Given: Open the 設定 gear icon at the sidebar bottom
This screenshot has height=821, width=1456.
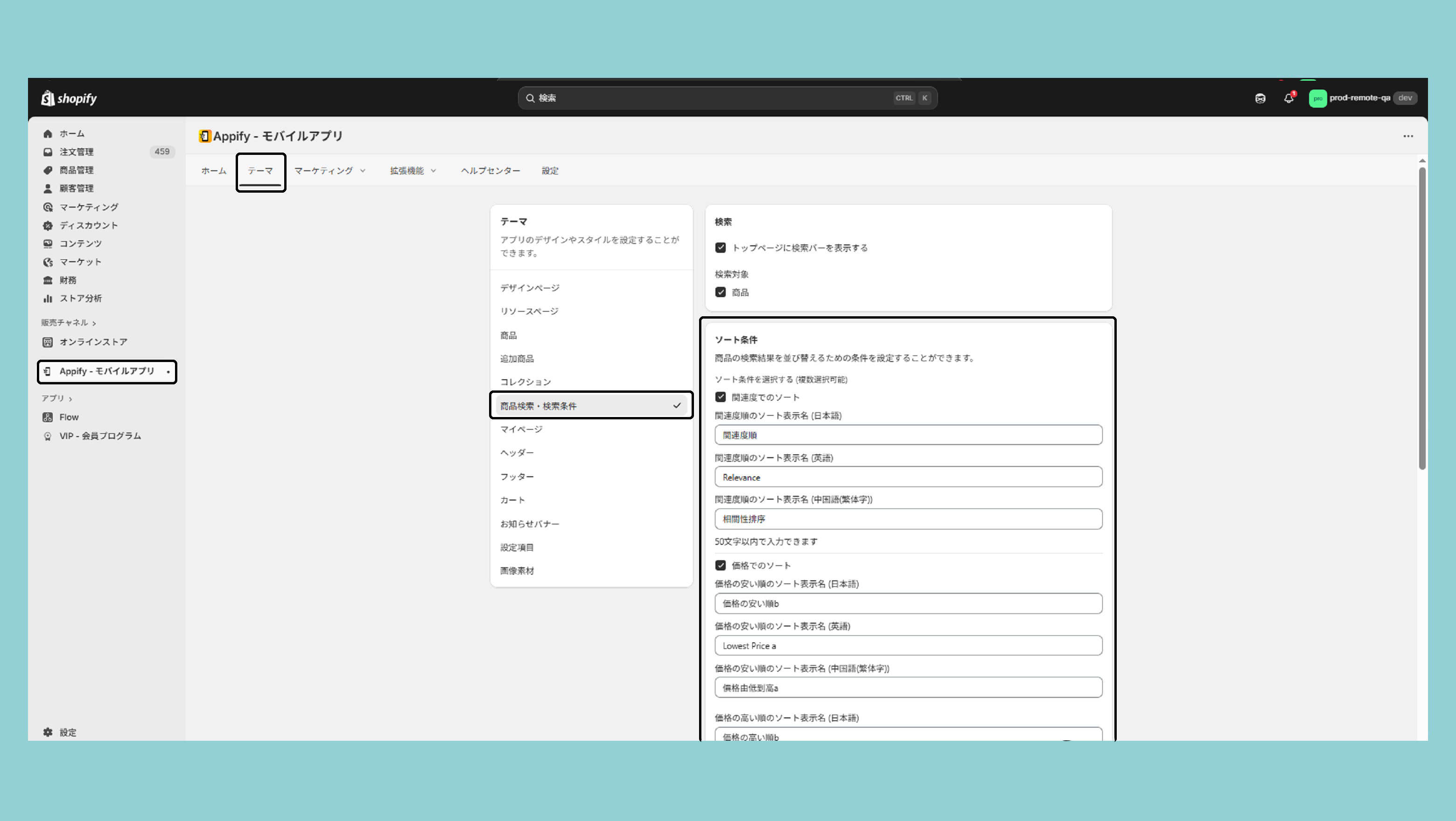Looking at the screenshot, I should point(48,732).
